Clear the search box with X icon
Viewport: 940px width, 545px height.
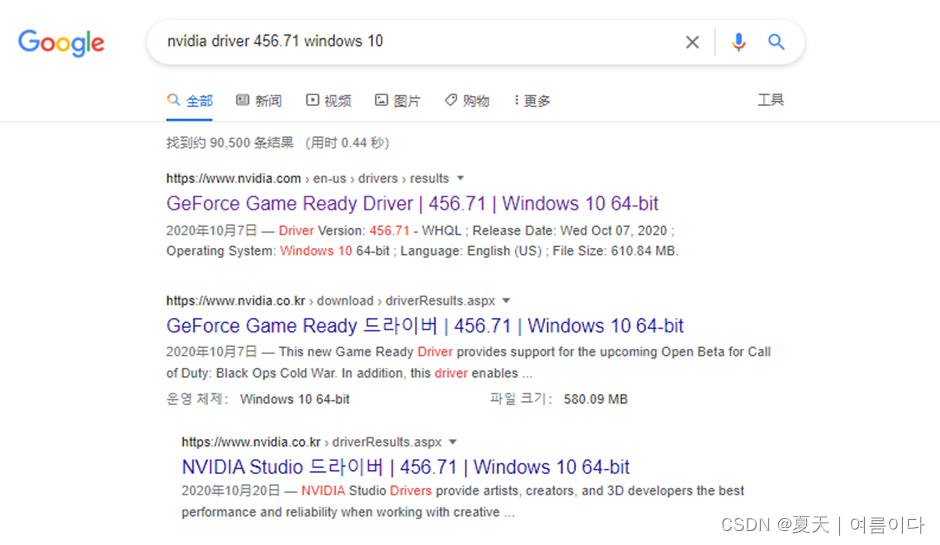(x=692, y=42)
